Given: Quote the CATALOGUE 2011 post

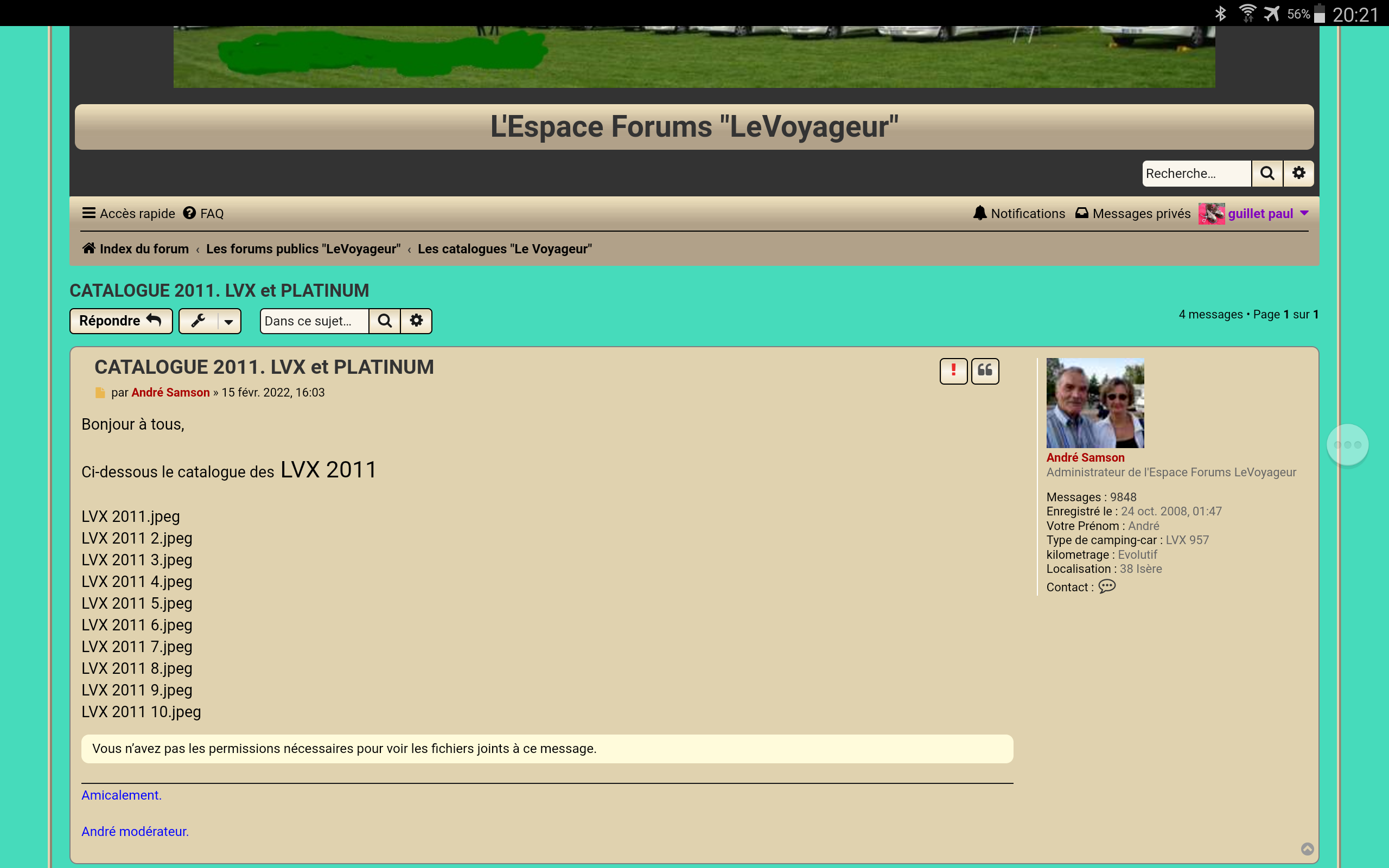Looking at the screenshot, I should click(x=984, y=371).
